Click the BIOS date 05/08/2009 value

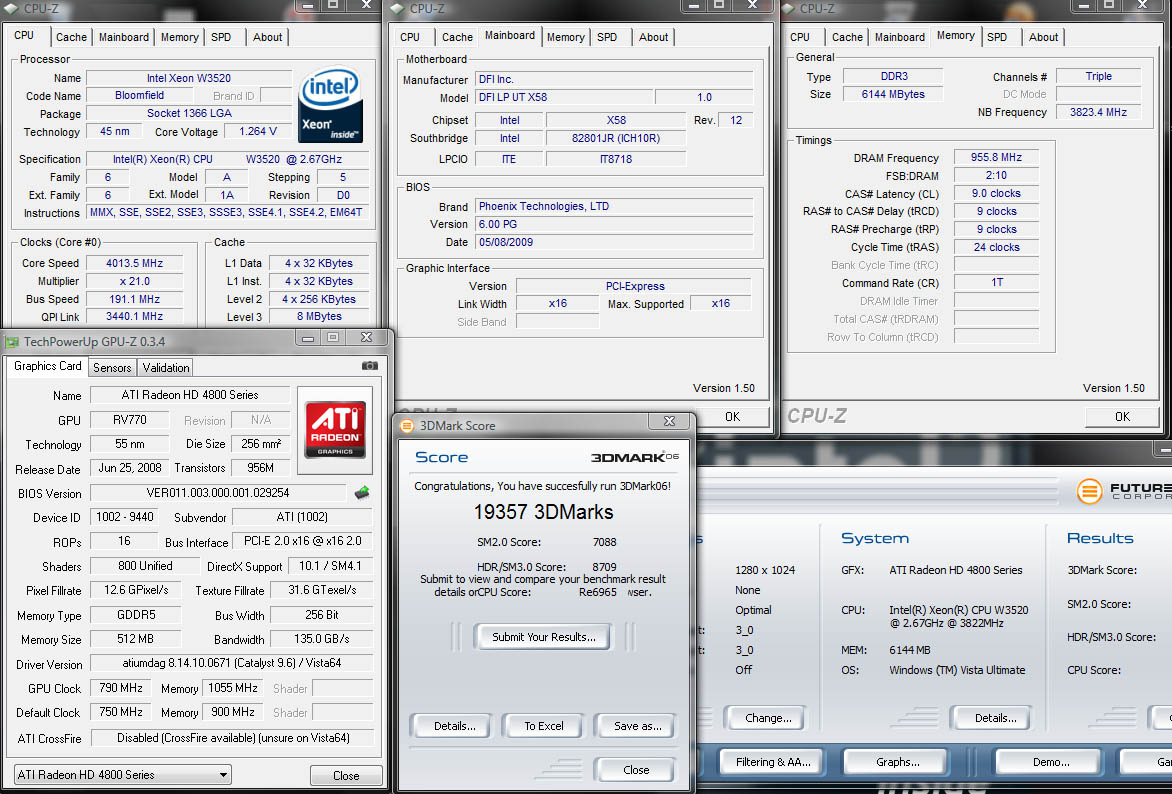click(614, 242)
